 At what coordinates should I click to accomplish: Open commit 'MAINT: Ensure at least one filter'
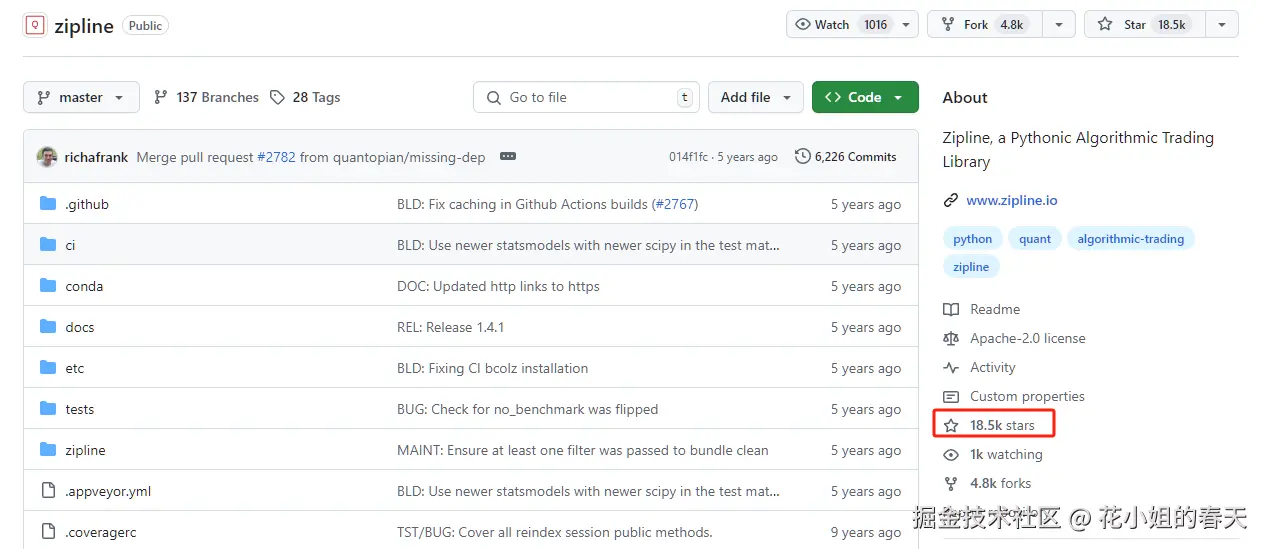[583, 450]
